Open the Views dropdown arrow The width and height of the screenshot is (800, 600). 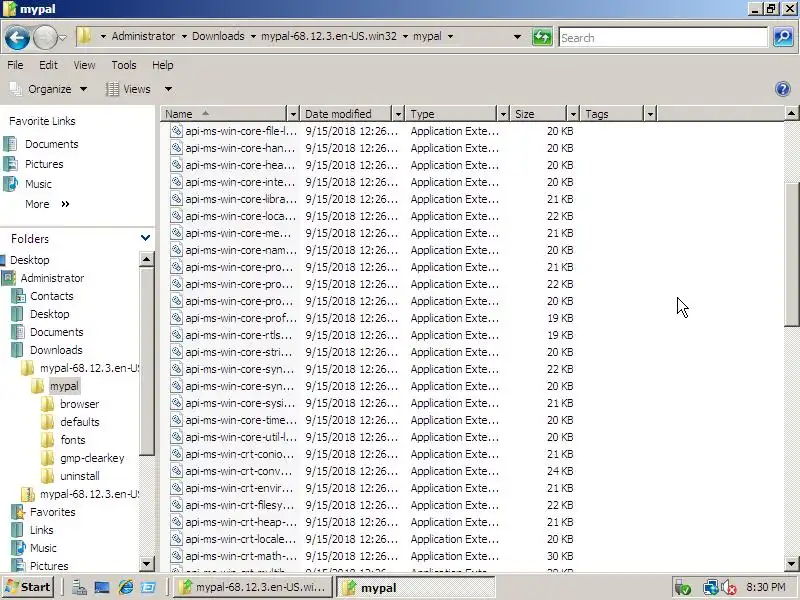[168, 89]
